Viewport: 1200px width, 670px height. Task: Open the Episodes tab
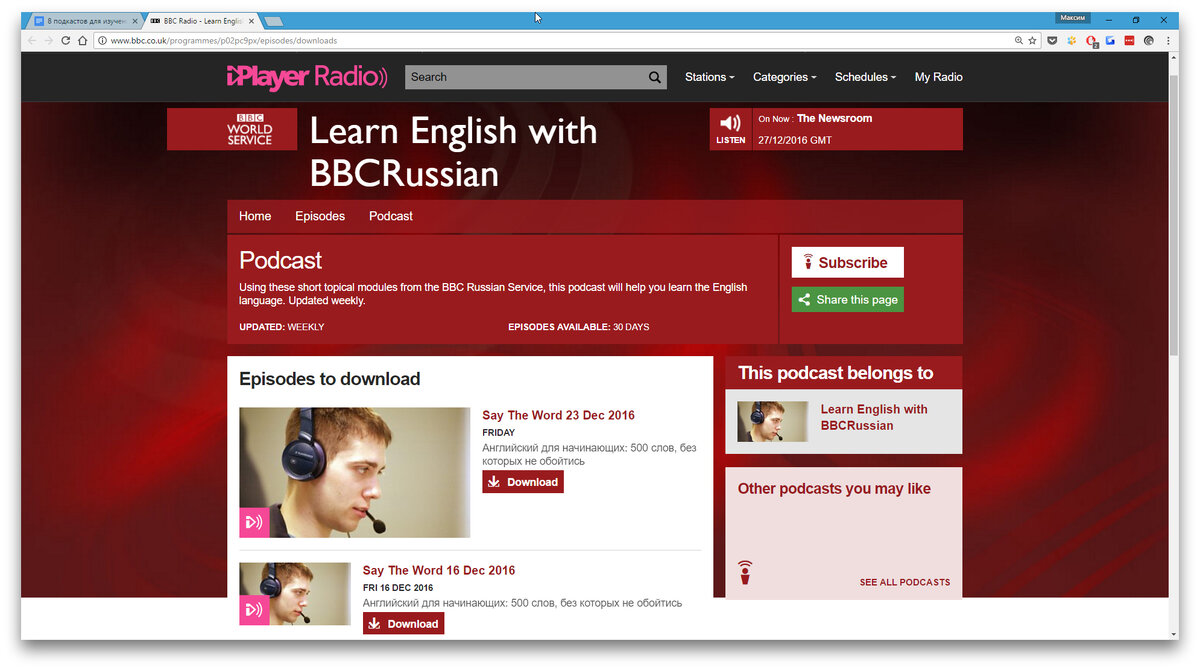[320, 216]
